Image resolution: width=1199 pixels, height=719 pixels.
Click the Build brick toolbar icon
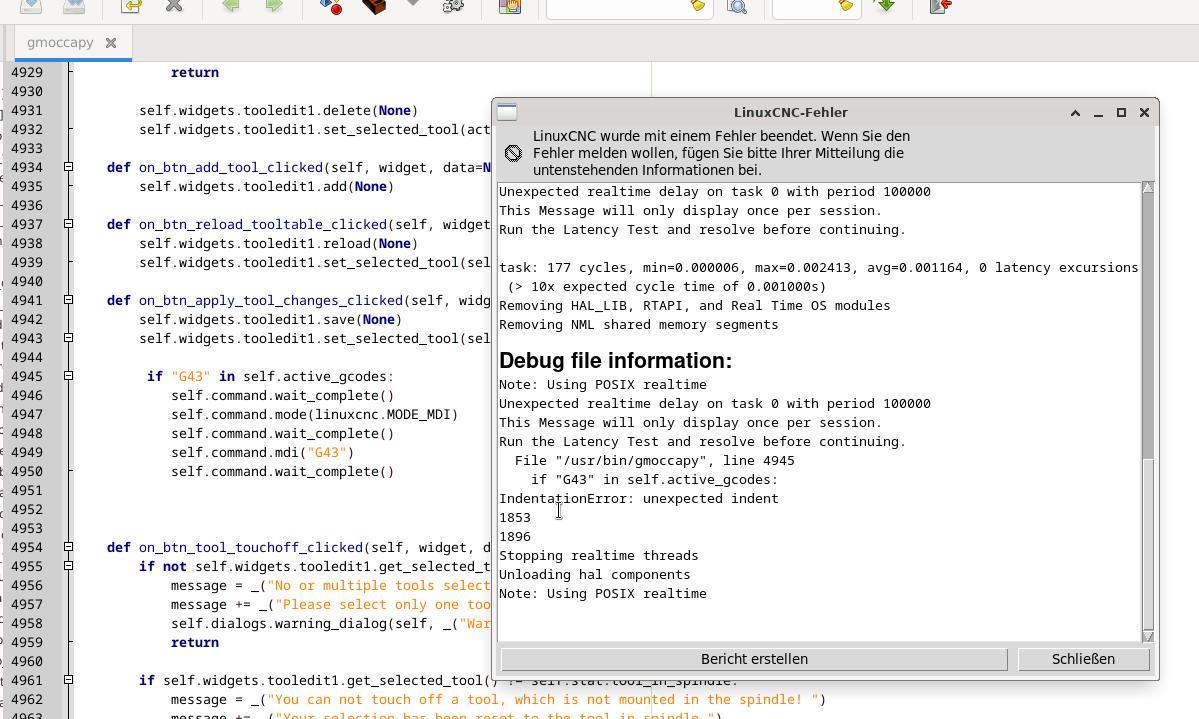coord(374,6)
